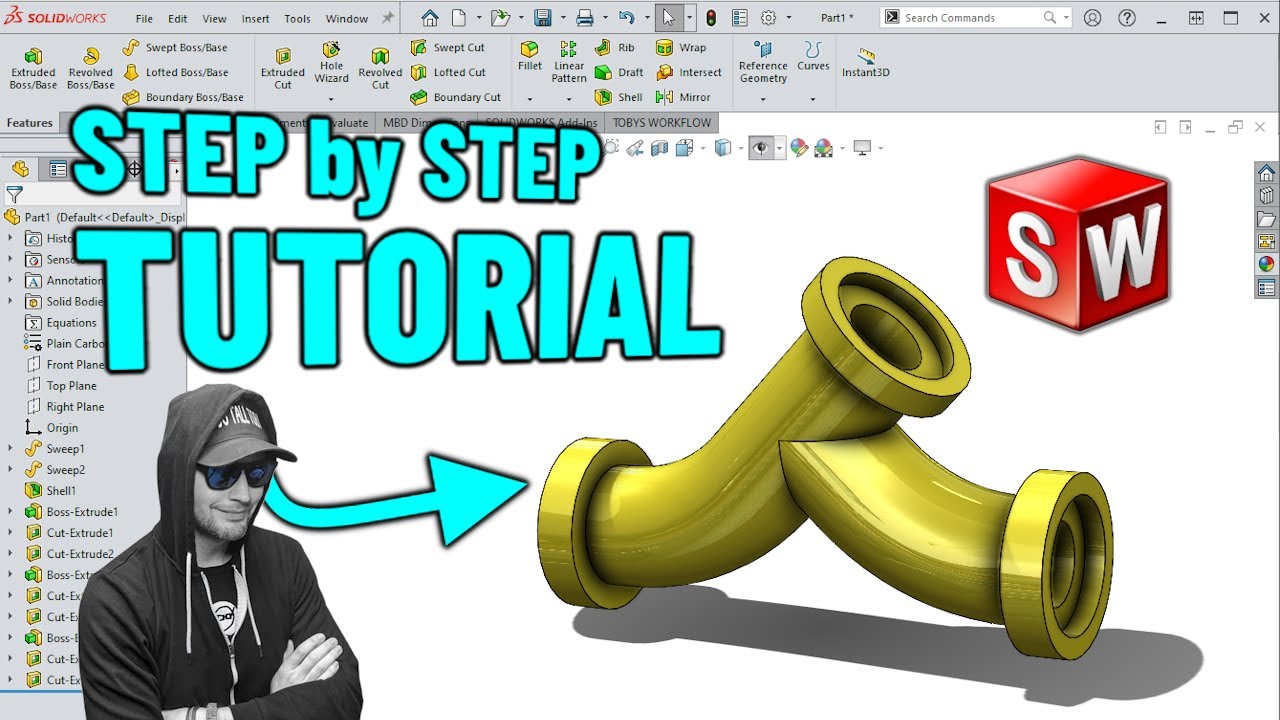Click the Extruded Boss/Base tool
Image resolution: width=1280 pixels, height=720 pixels.
point(33,68)
